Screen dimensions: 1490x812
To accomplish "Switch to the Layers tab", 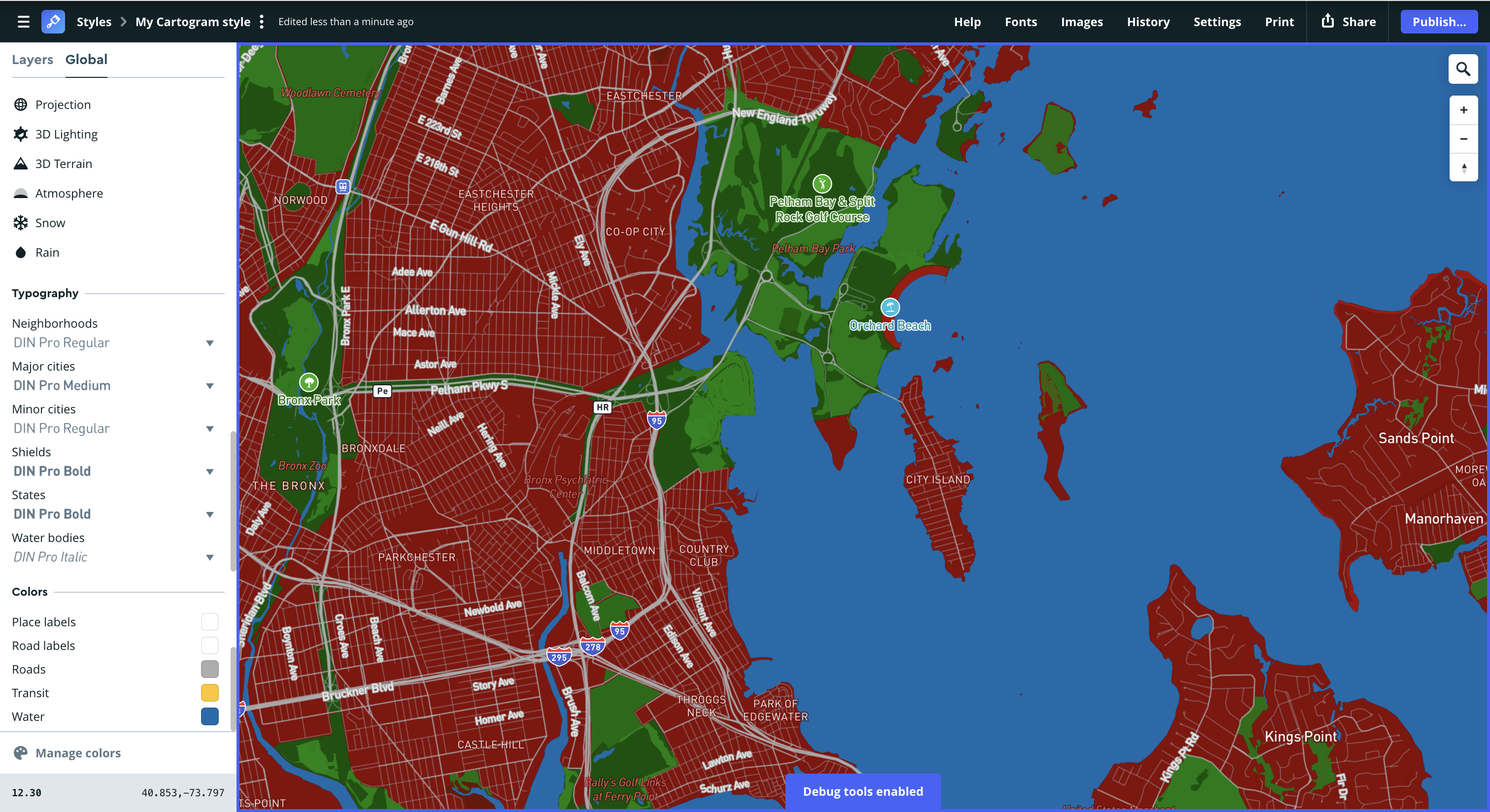I will (33, 60).
